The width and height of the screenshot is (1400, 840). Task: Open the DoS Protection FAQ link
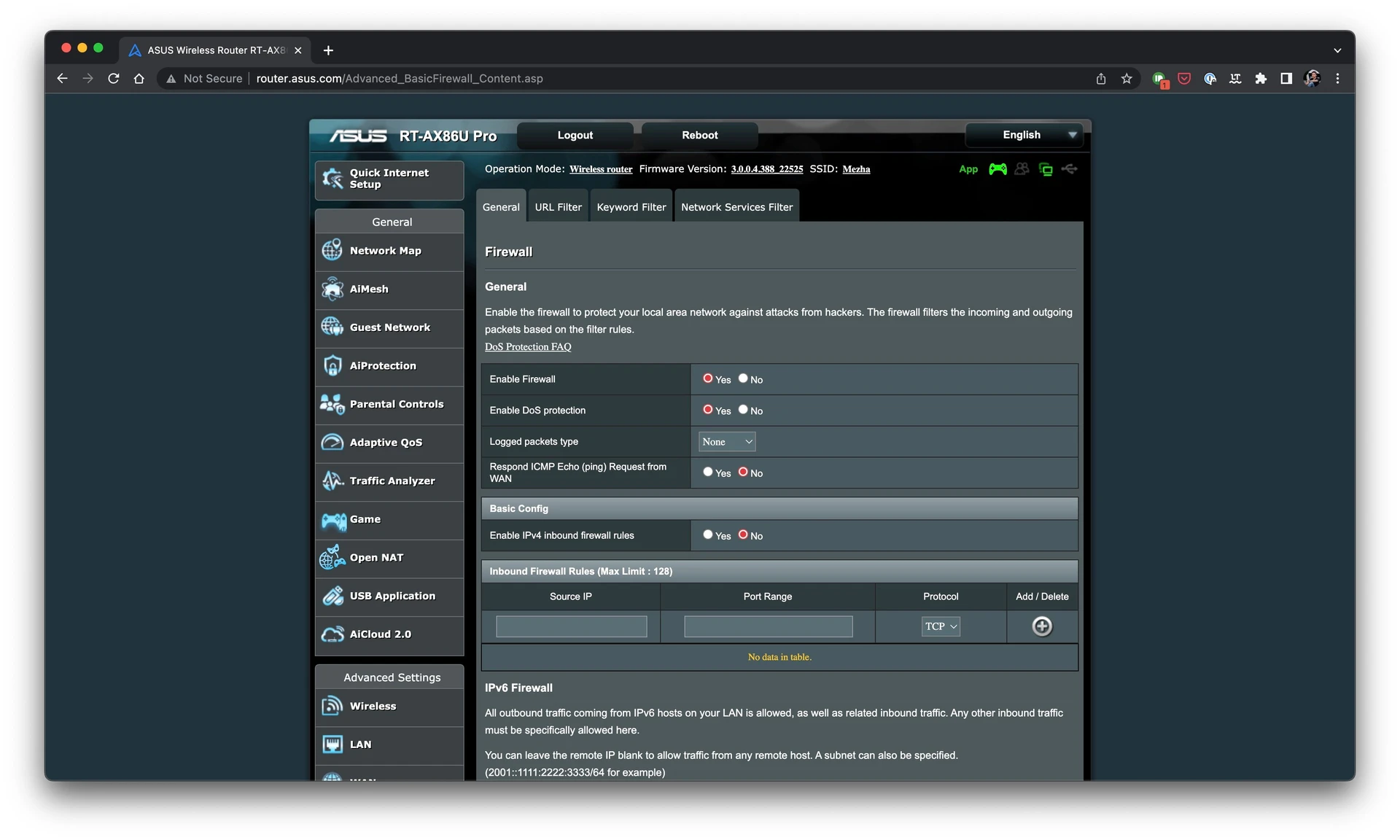528,347
